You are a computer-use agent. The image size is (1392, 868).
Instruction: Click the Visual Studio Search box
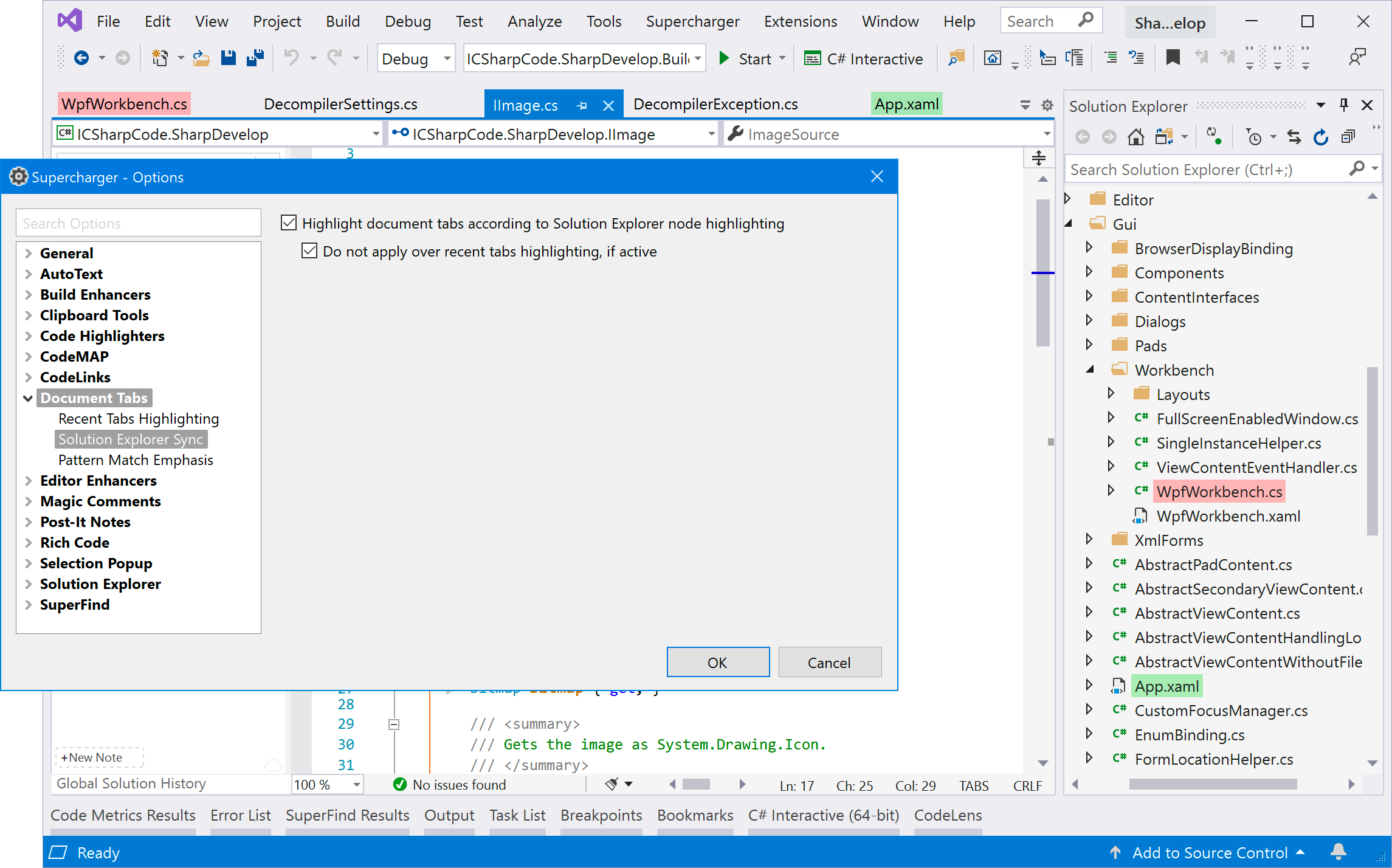point(1051,21)
